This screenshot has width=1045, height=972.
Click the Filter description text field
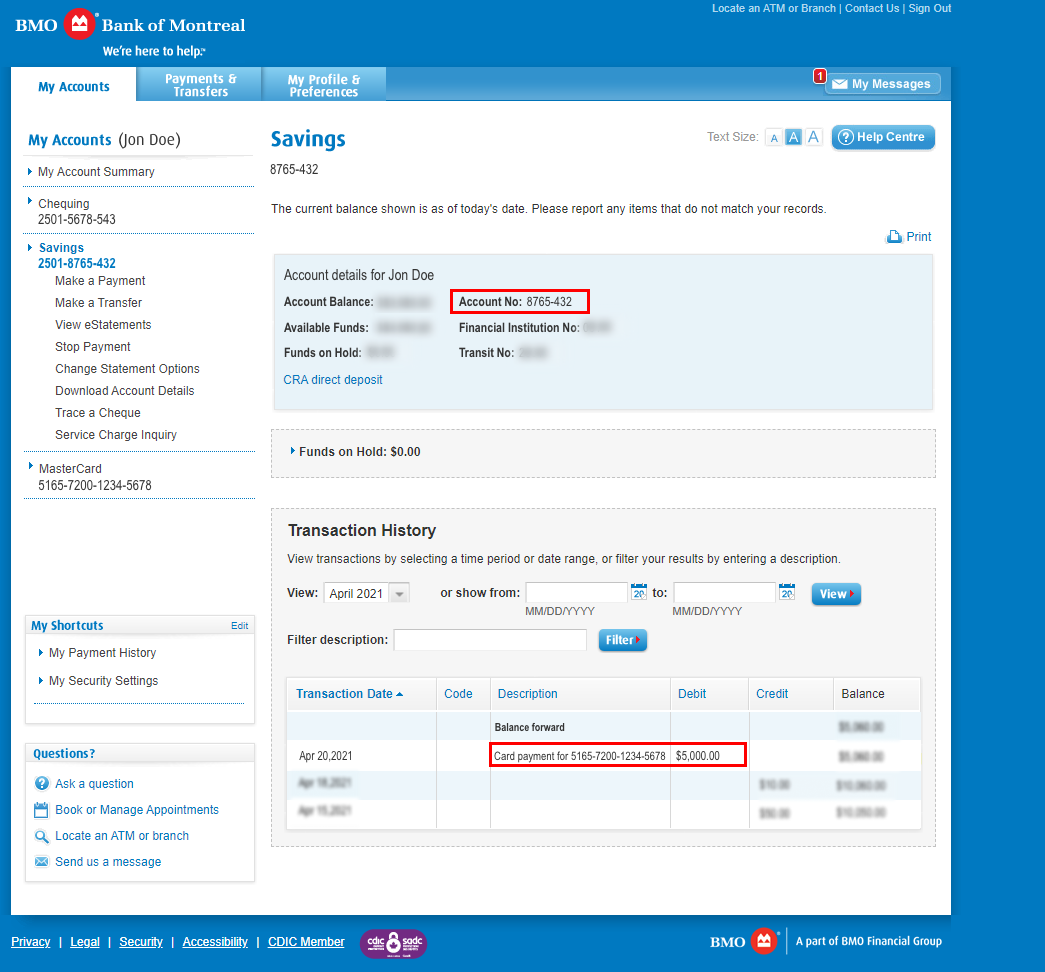click(490, 640)
